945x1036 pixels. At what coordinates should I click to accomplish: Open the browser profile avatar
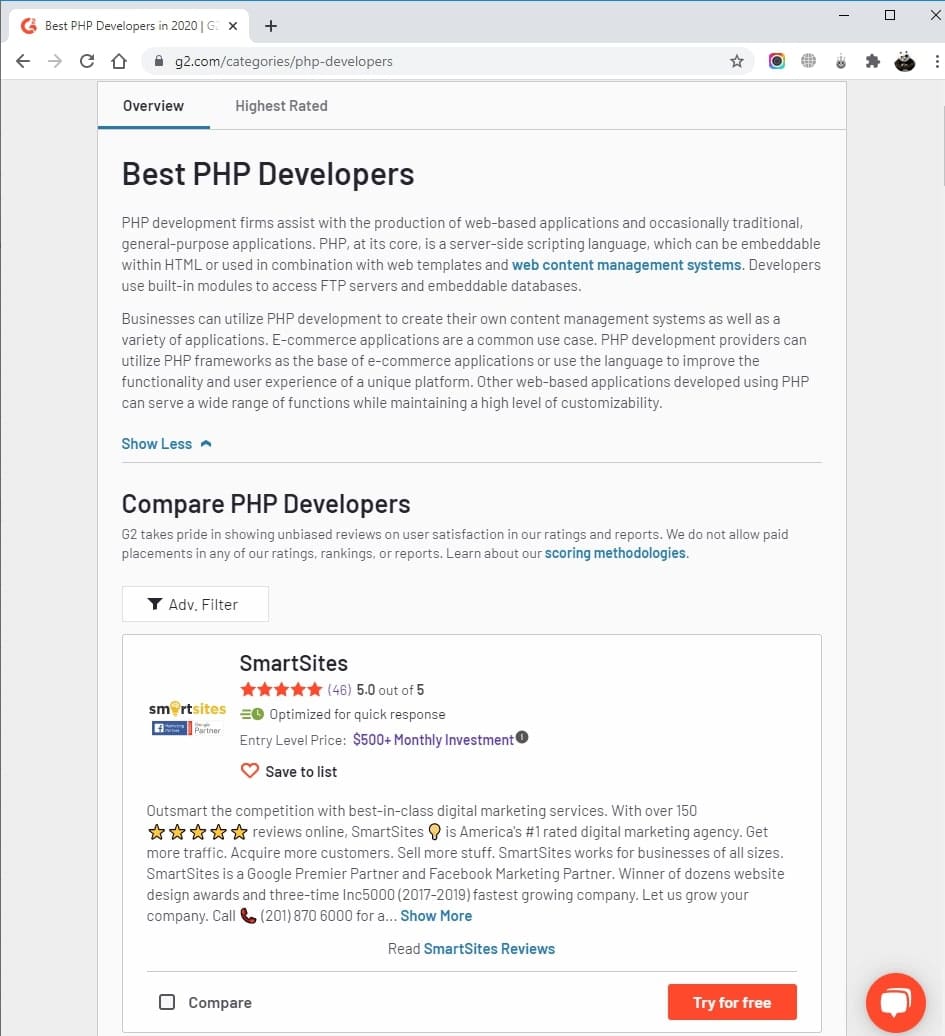[x=905, y=61]
